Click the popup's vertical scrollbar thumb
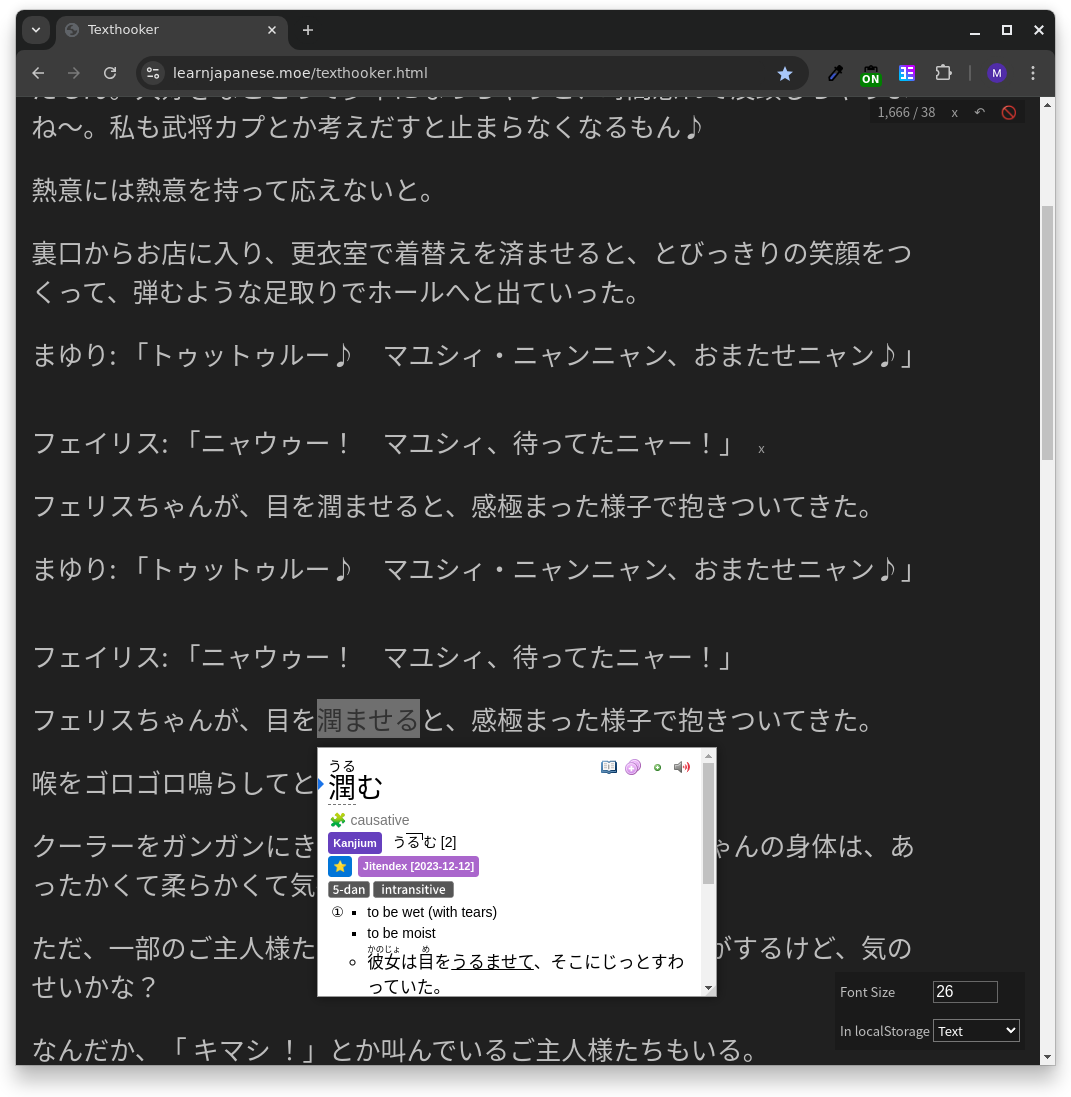 708,823
